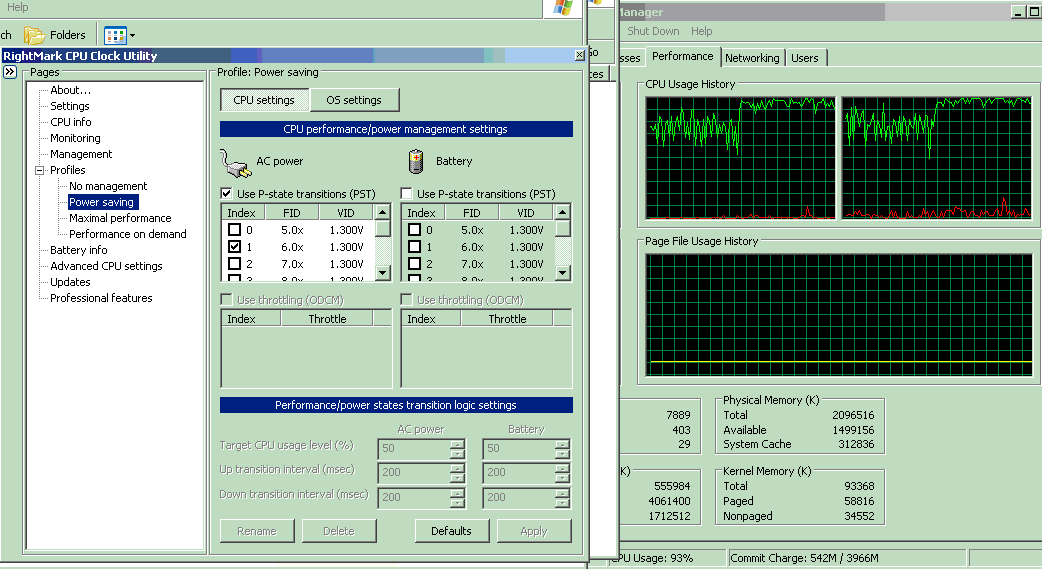Click the Battery icon

[416, 161]
